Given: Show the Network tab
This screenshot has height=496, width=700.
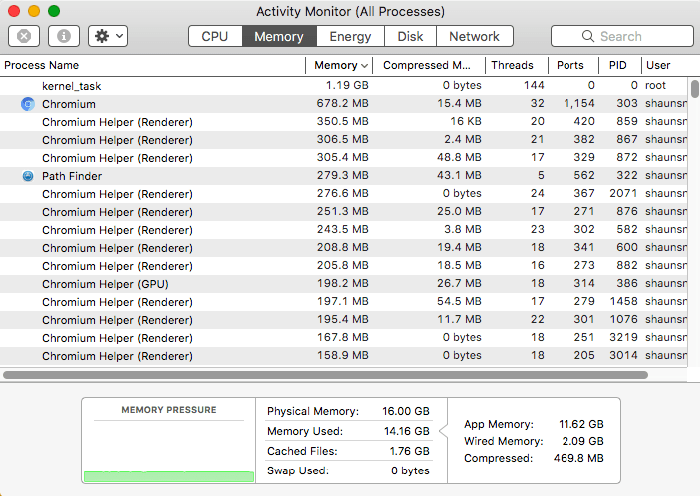Looking at the screenshot, I should tap(475, 36).
